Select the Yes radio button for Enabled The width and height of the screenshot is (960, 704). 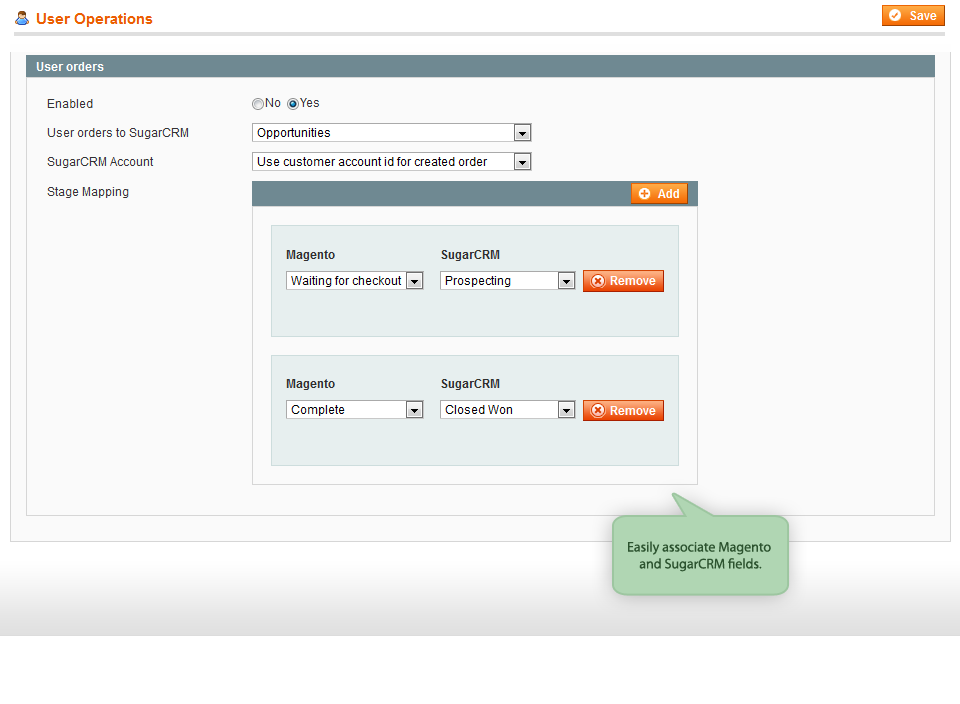click(x=293, y=104)
